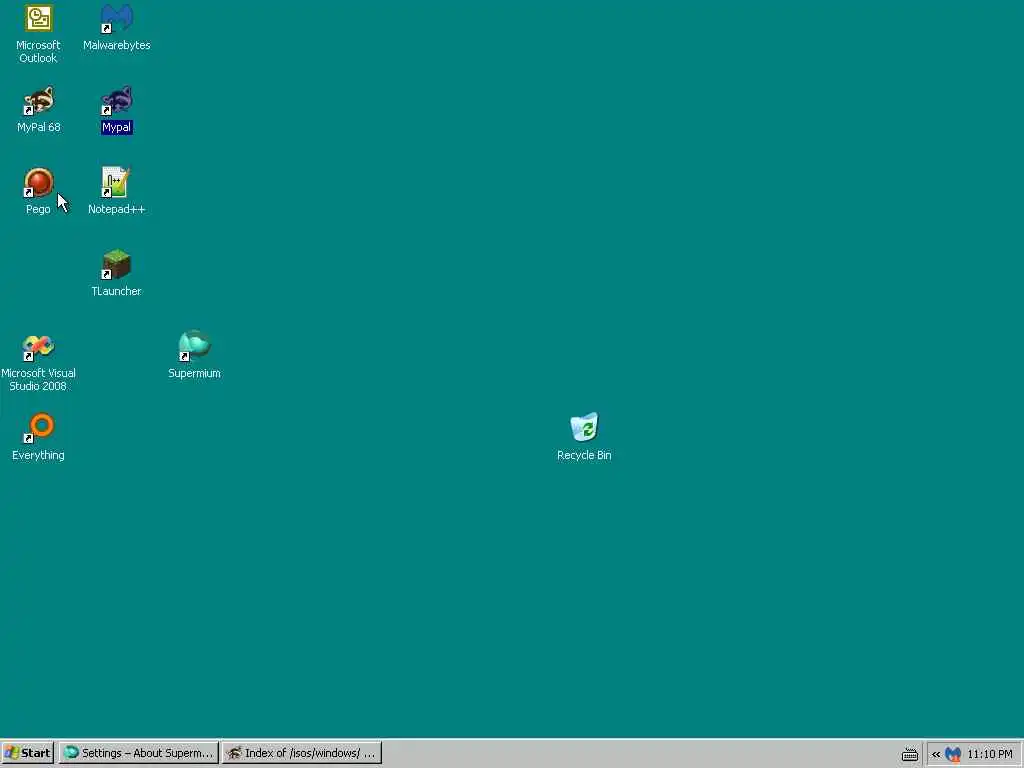Switch to Settings – About Supermium taskbar window
The height and width of the screenshot is (768, 1024).
[x=138, y=753]
